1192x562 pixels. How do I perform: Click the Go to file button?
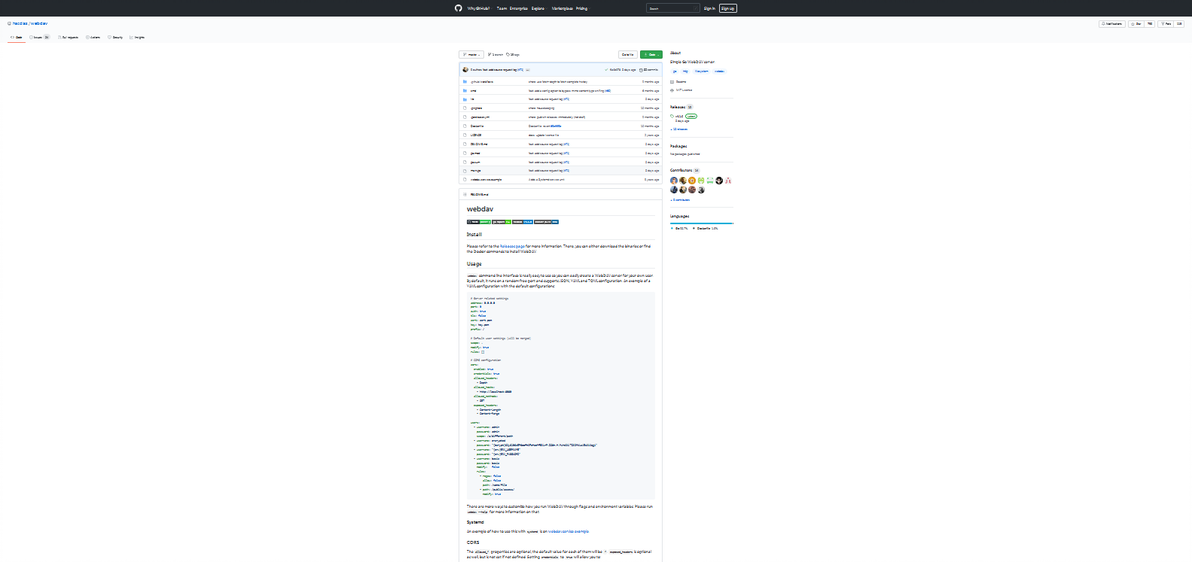point(627,54)
